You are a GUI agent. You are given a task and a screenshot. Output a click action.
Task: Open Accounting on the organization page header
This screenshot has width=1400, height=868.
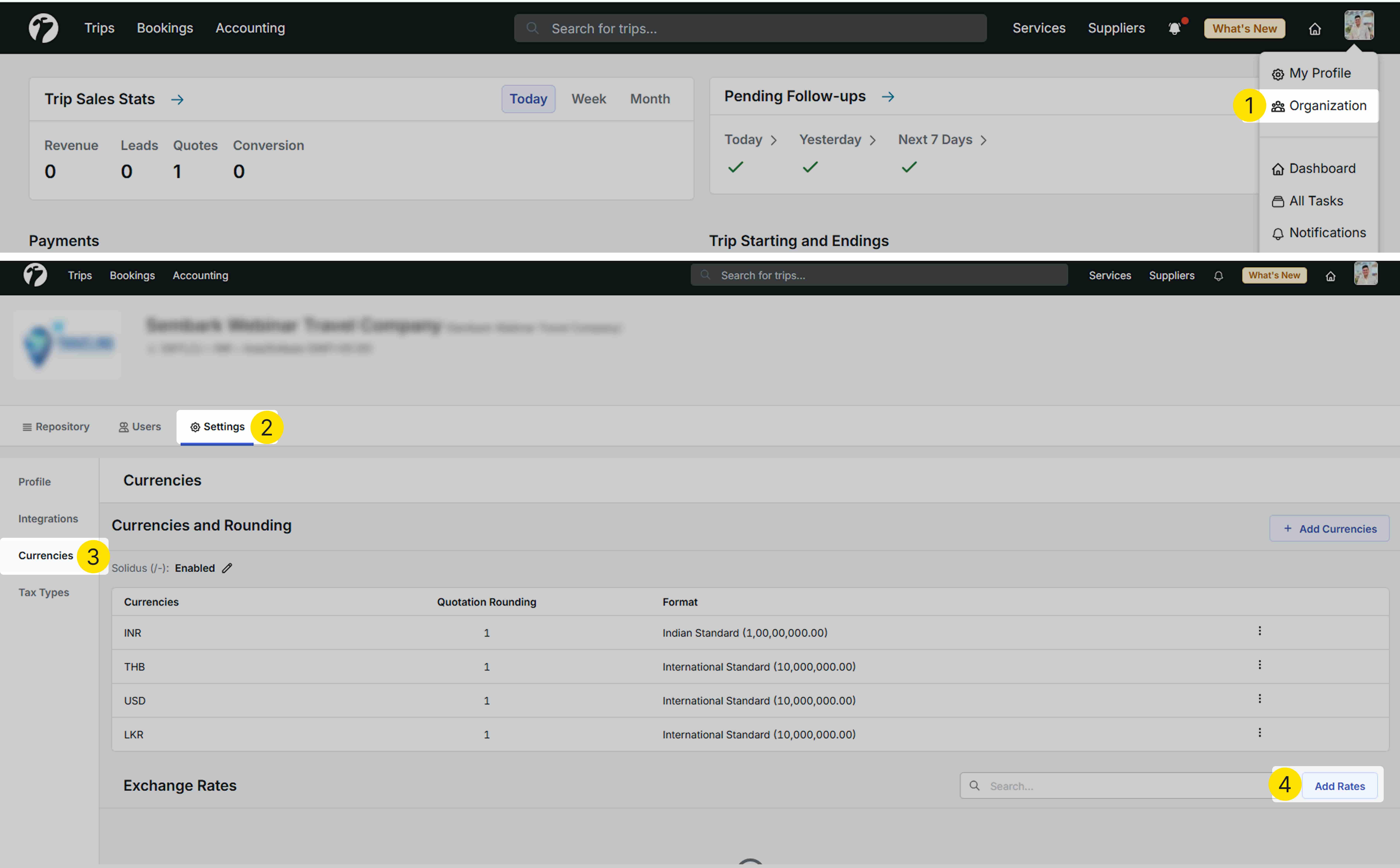200,276
